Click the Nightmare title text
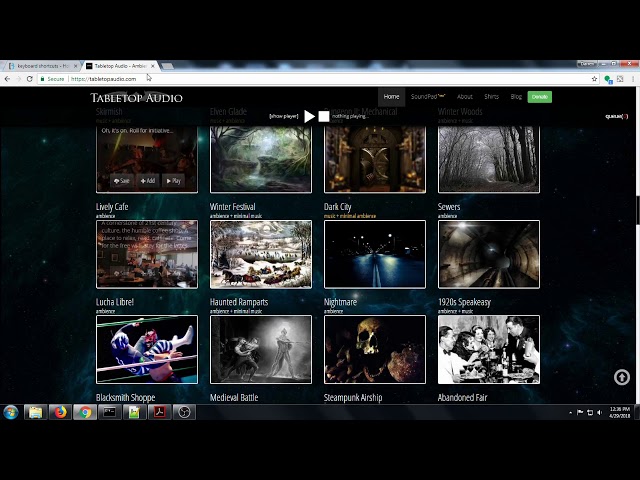The image size is (640, 480). (340, 302)
